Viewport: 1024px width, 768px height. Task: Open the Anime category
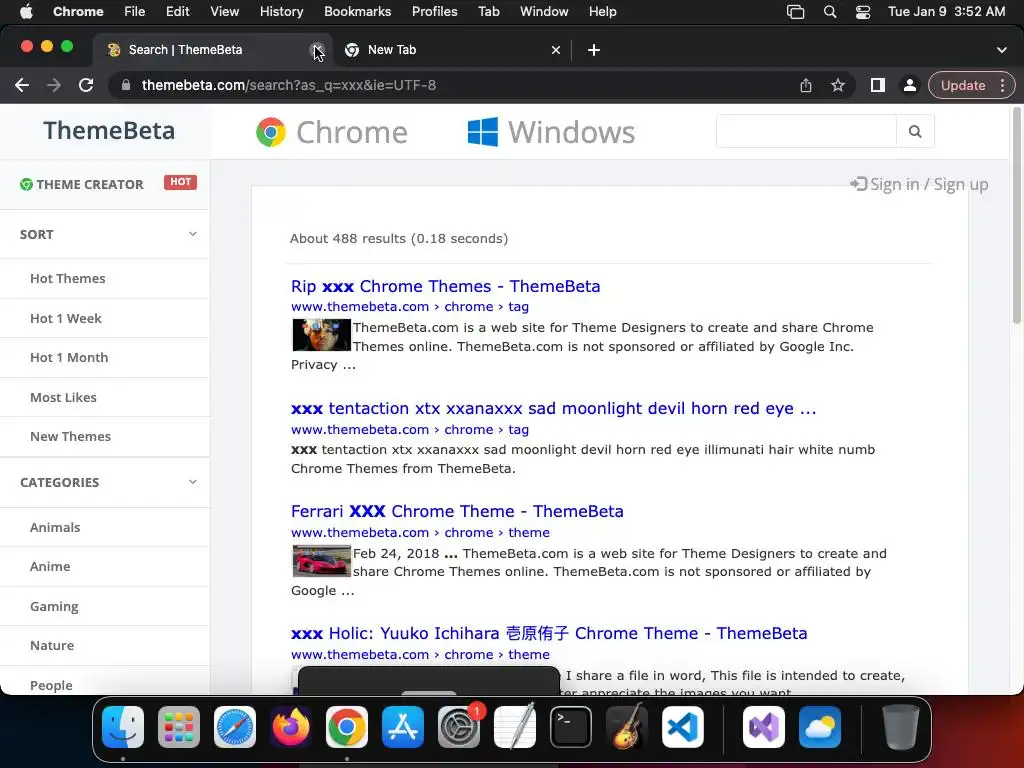click(50, 567)
